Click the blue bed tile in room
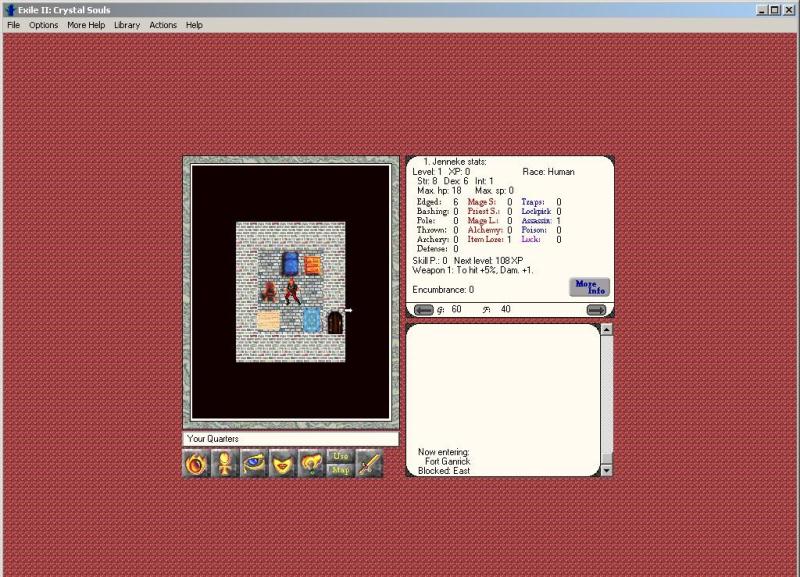Viewport: 800px width, 577px height. coord(290,263)
